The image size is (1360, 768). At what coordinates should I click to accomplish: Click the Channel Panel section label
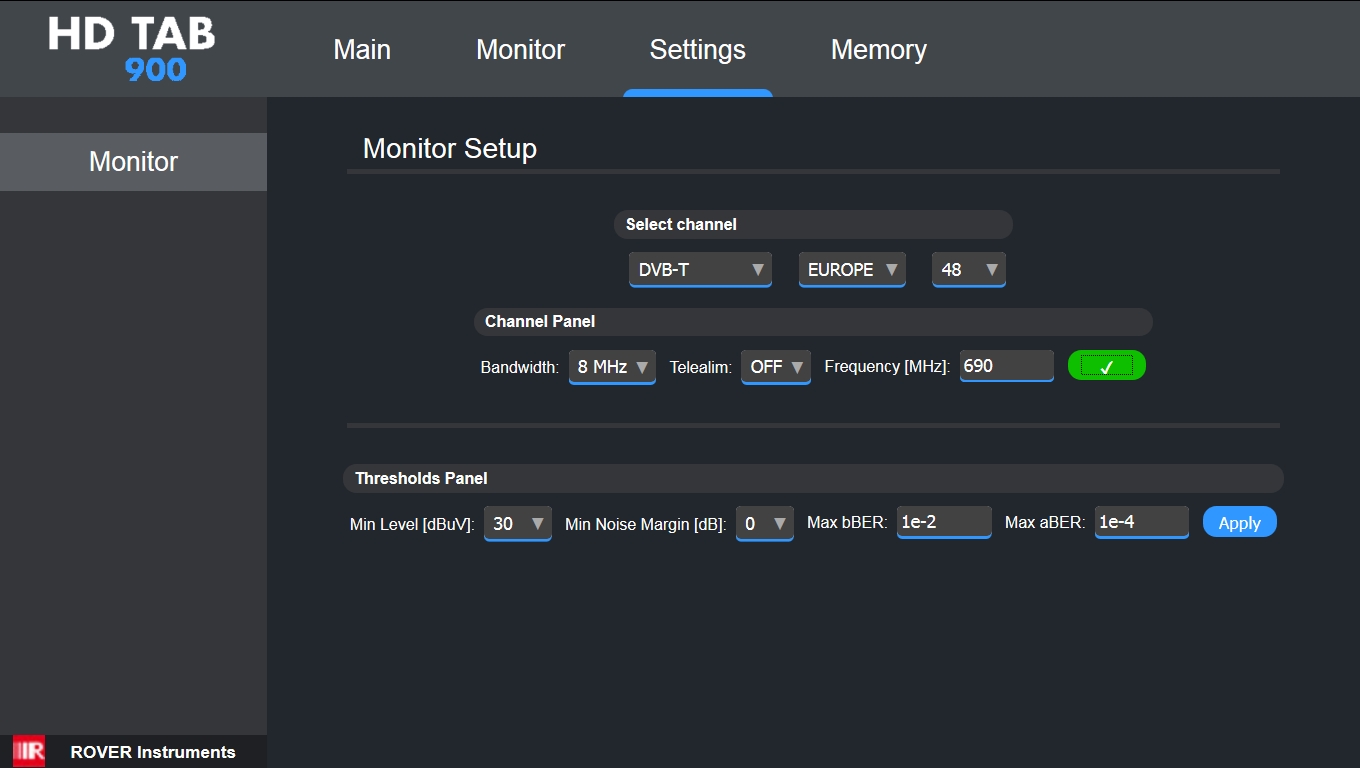540,322
